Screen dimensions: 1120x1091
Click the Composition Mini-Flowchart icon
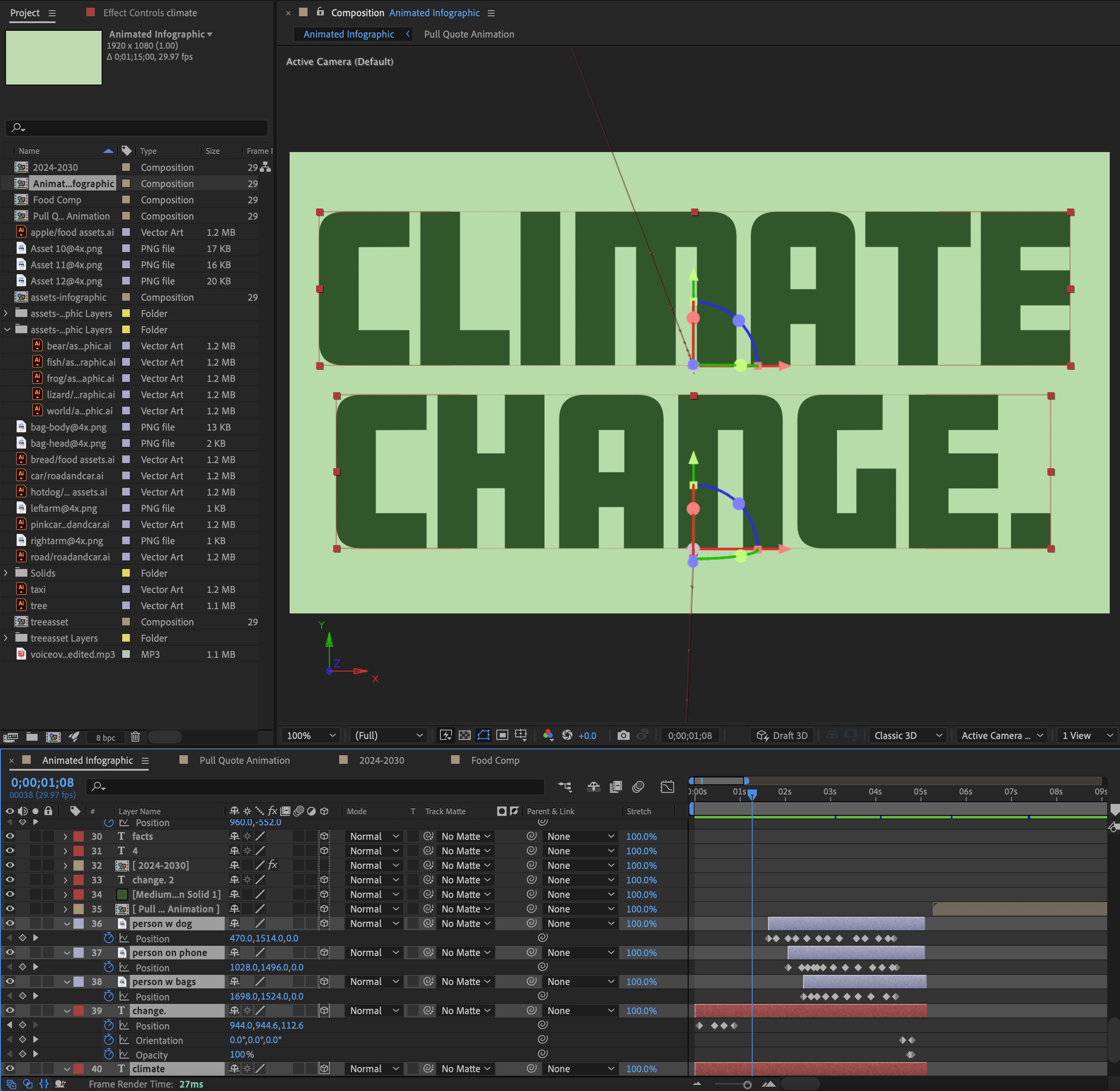point(565,787)
